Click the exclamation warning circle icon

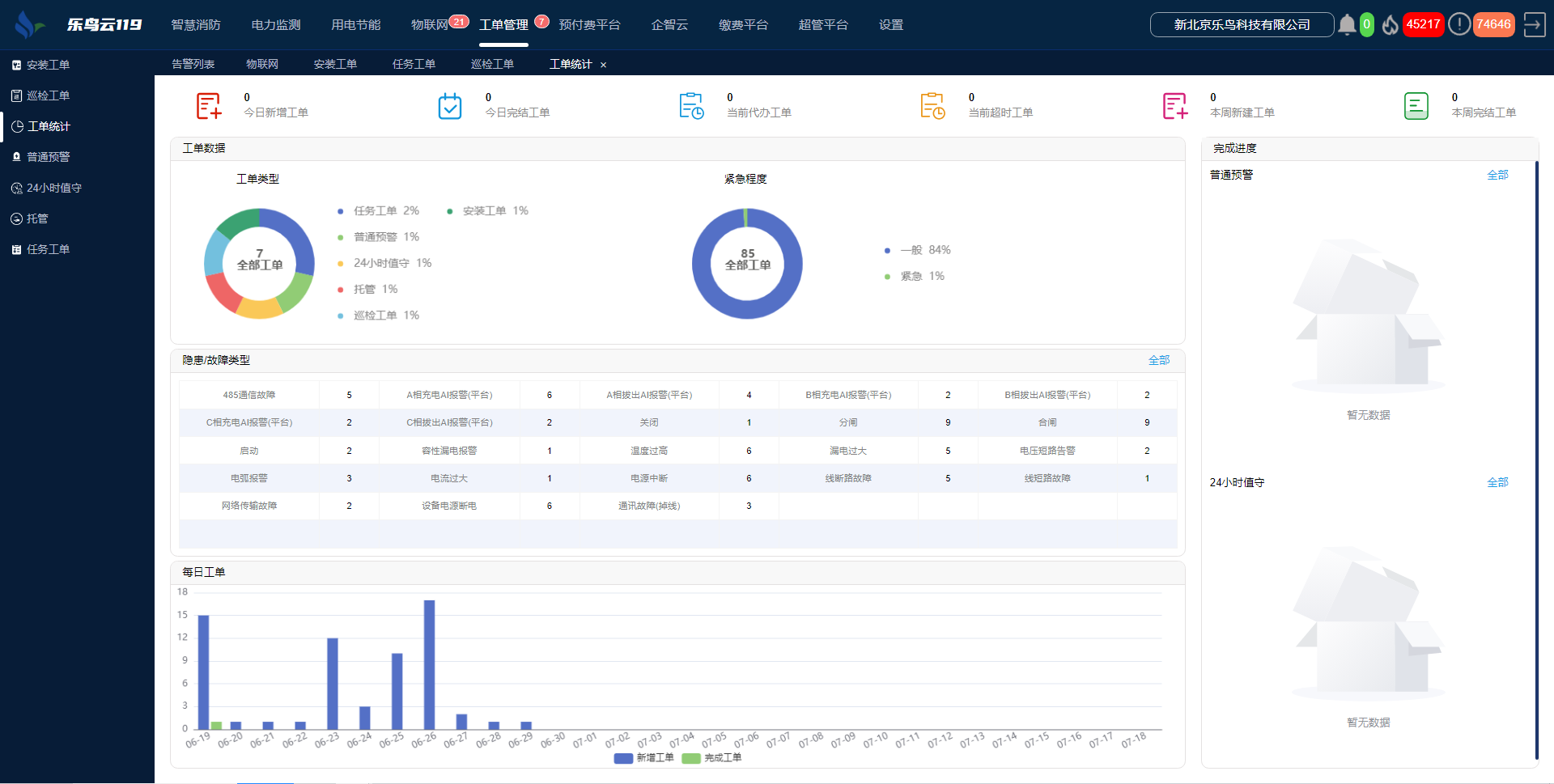click(1458, 25)
